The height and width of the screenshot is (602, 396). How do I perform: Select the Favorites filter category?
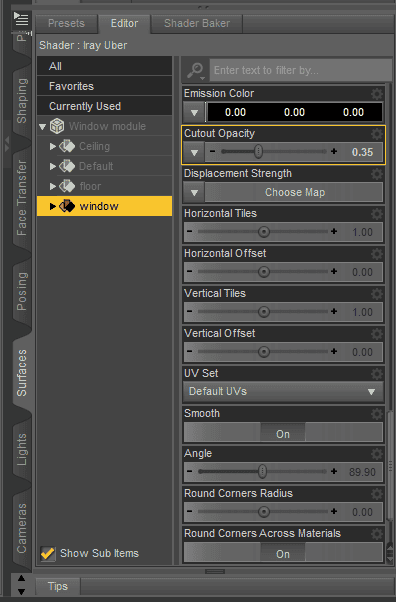click(x=104, y=86)
